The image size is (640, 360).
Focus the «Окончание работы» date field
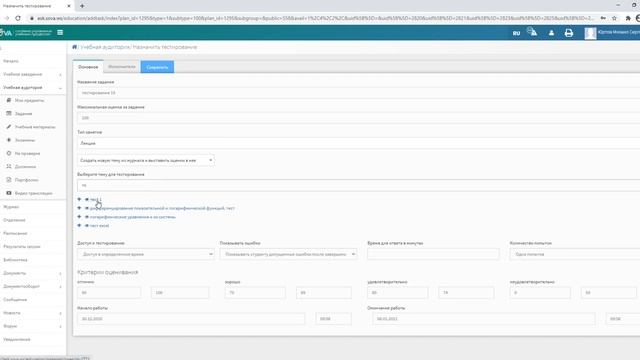tap(483, 319)
